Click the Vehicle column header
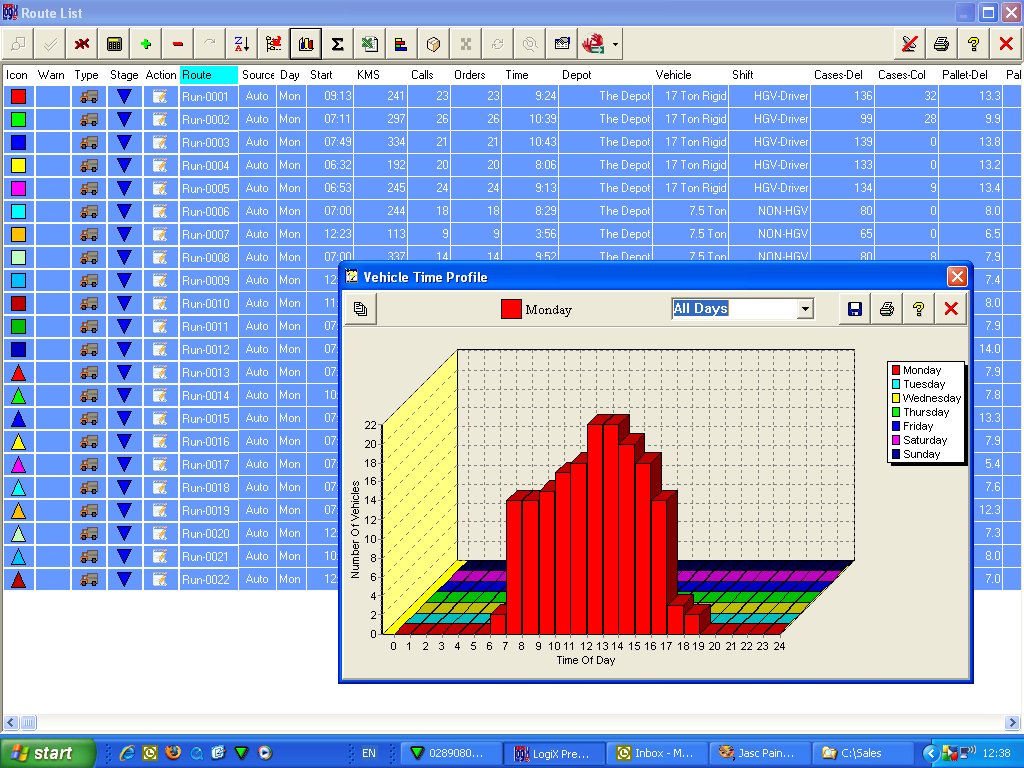The image size is (1024, 768). (673, 75)
